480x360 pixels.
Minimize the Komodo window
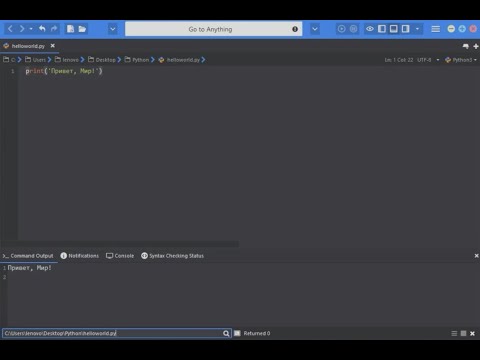451,29
